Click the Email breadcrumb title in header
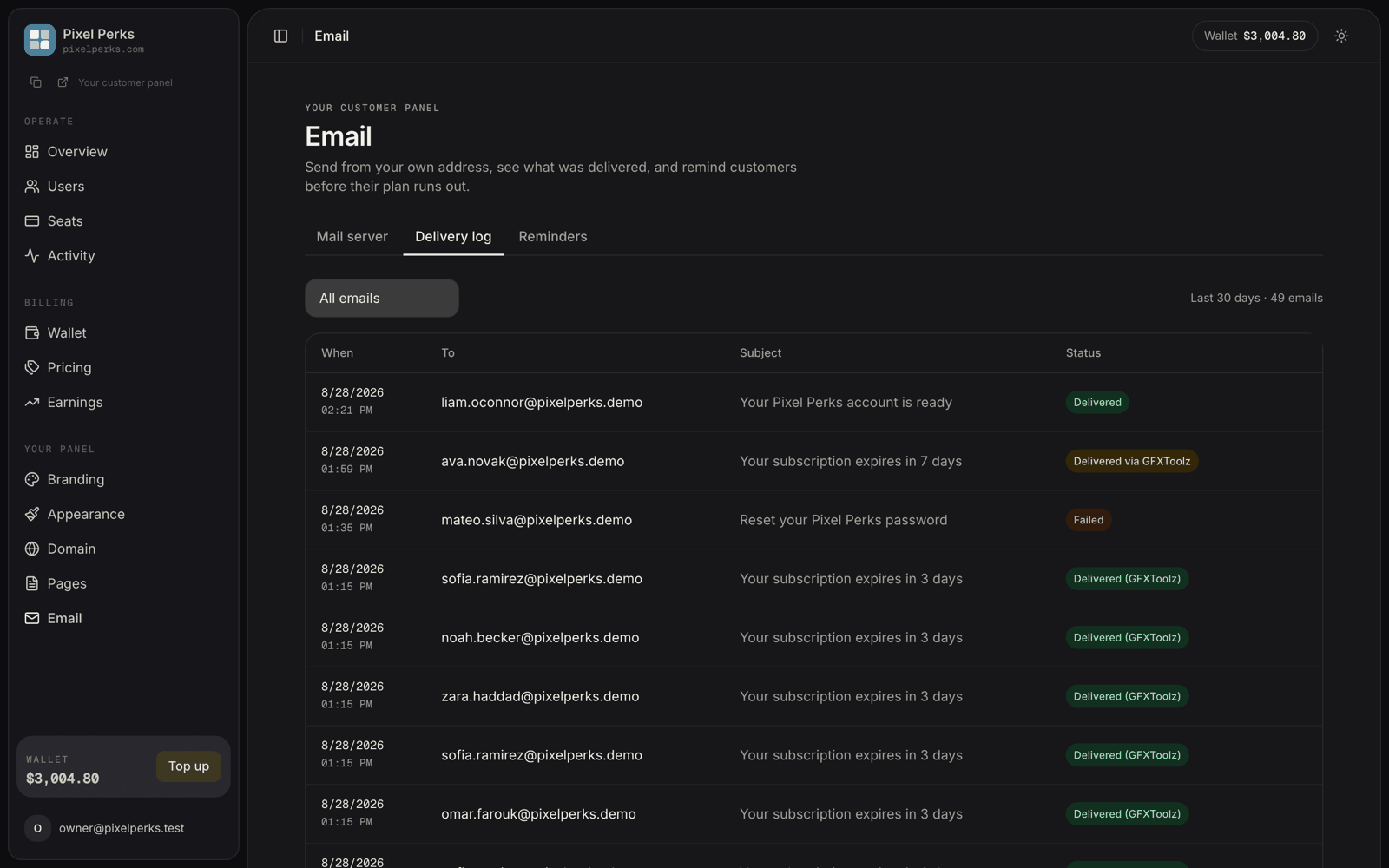Screen dimensions: 1389x868 click(332, 36)
